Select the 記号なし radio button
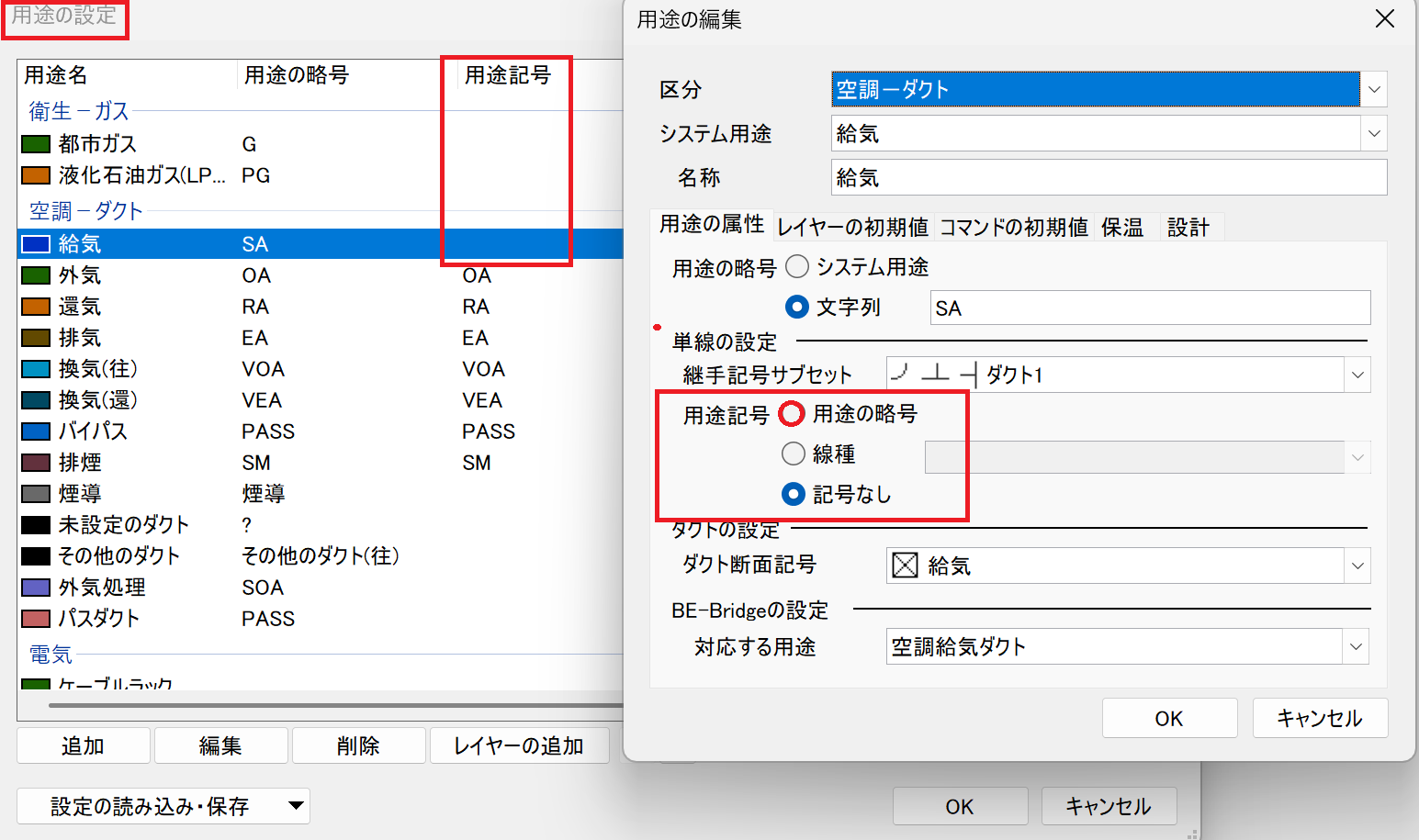This screenshot has height=840, width=1419. pyautogui.click(x=794, y=494)
